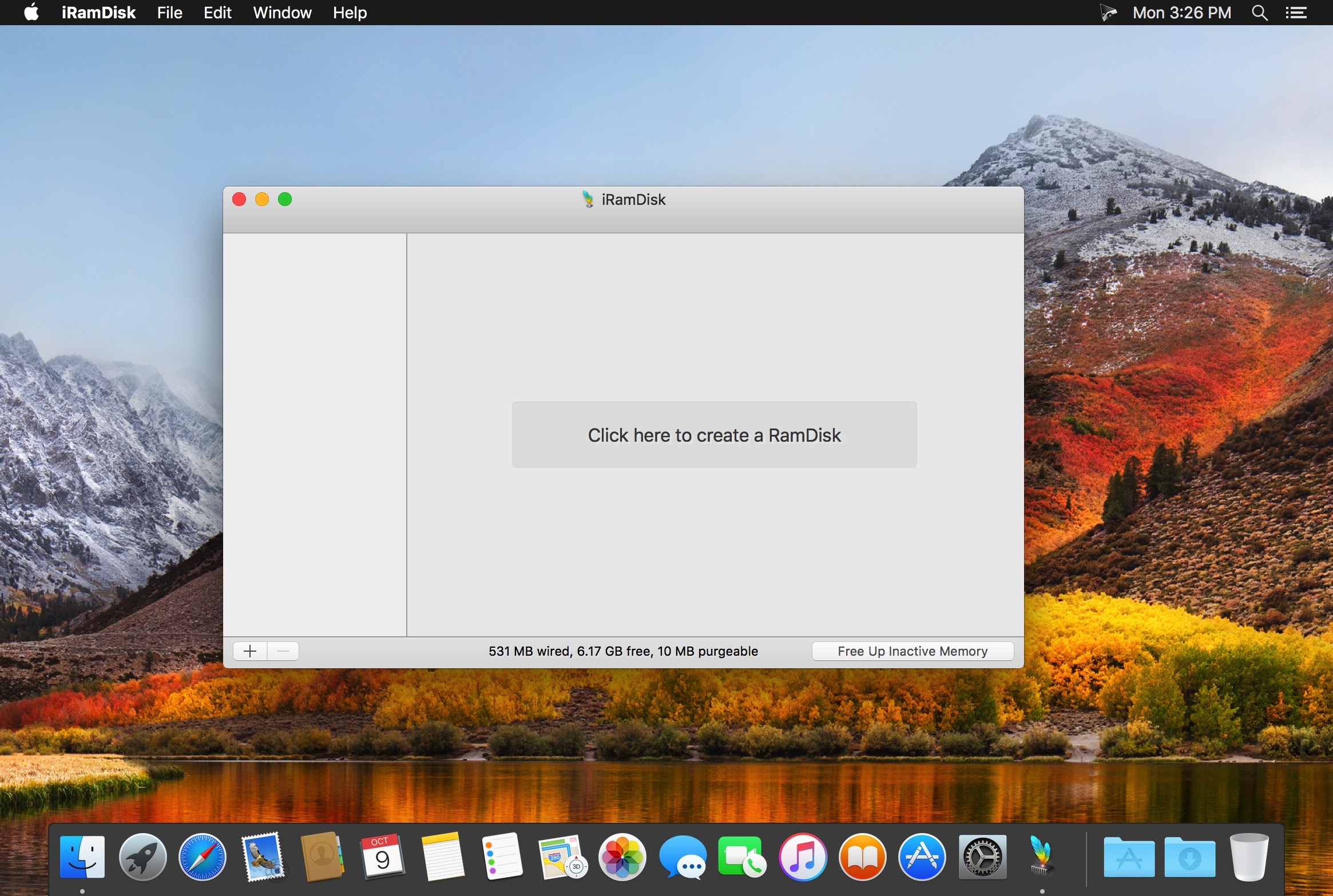The width and height of the screenshot is (1333, 896).
Task: Open Launchpad from the Dock
Action: tap(142, 857)
